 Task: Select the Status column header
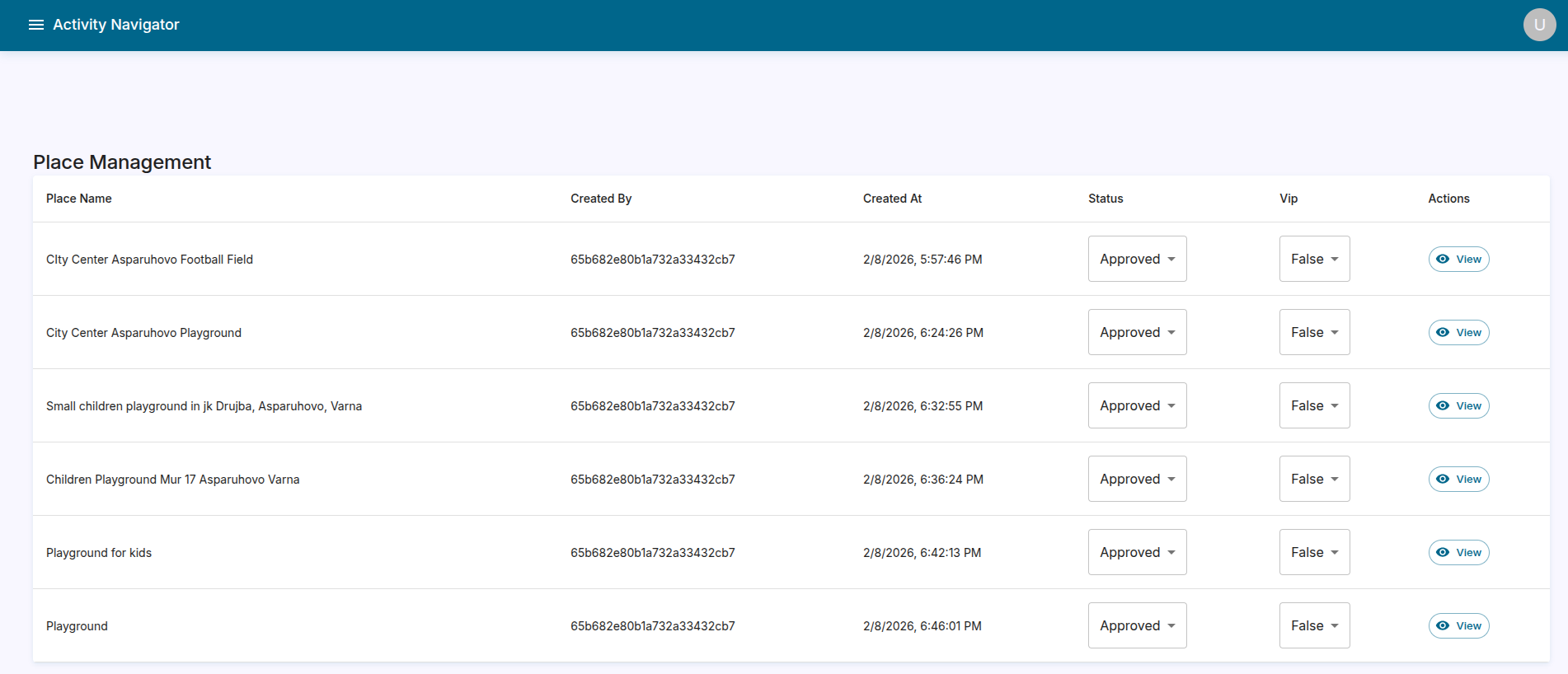click(x=1106, y=199)
